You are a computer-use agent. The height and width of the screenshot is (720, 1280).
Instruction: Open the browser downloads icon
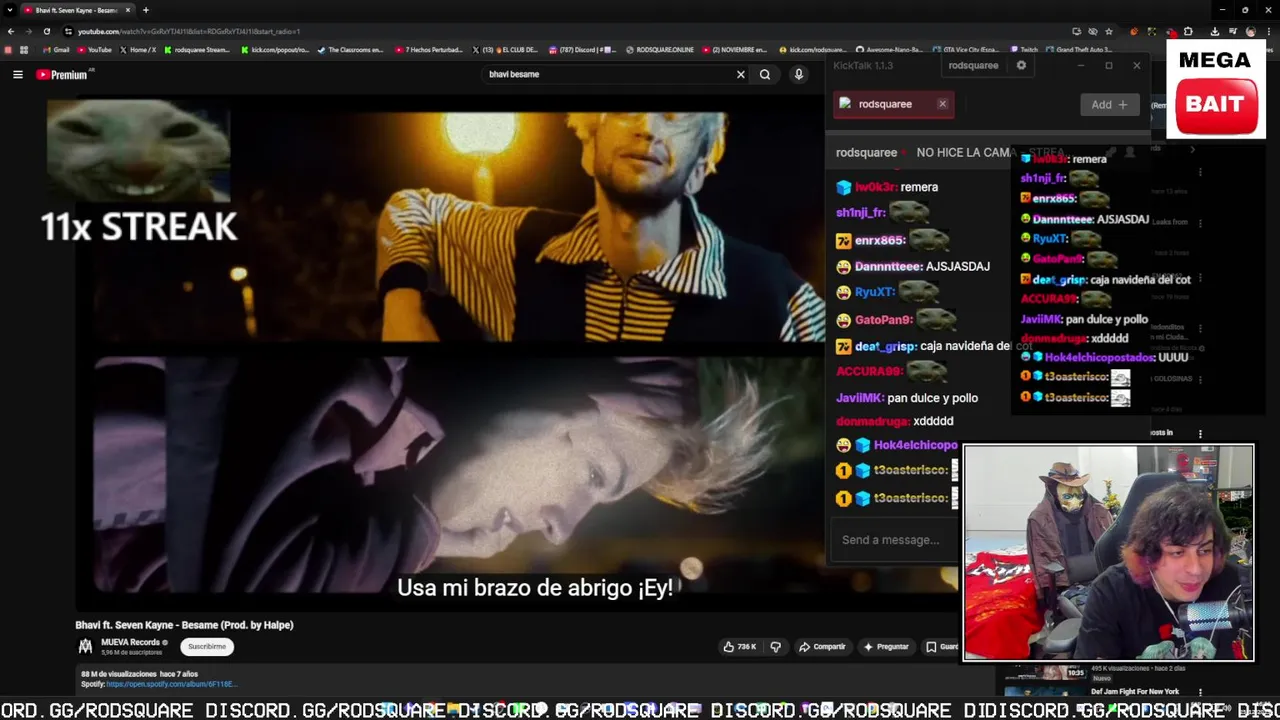point(1214,31)
